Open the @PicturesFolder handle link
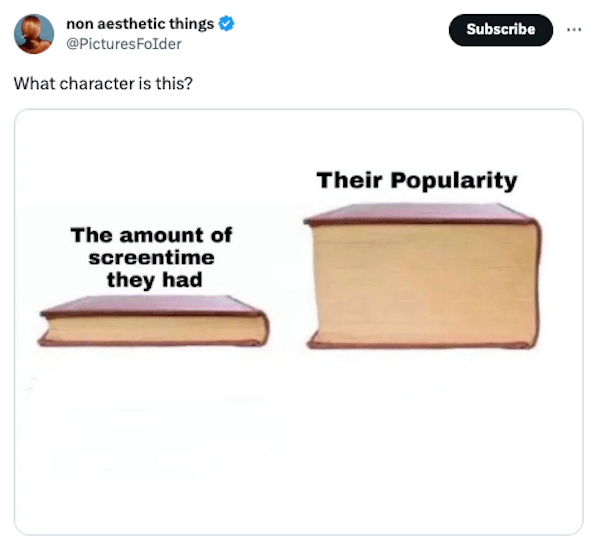The width and height of the screenshot is (600, 547). point(124,44)
